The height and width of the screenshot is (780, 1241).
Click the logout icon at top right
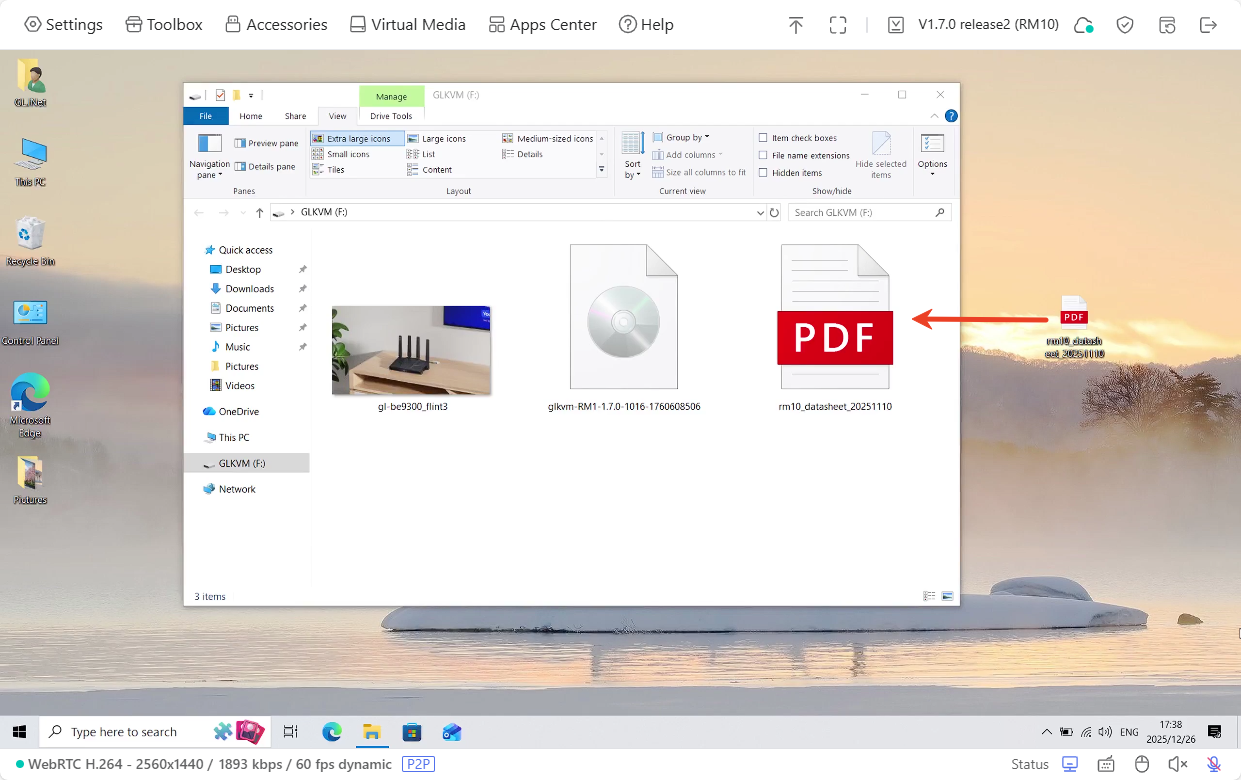(1208, 24)
